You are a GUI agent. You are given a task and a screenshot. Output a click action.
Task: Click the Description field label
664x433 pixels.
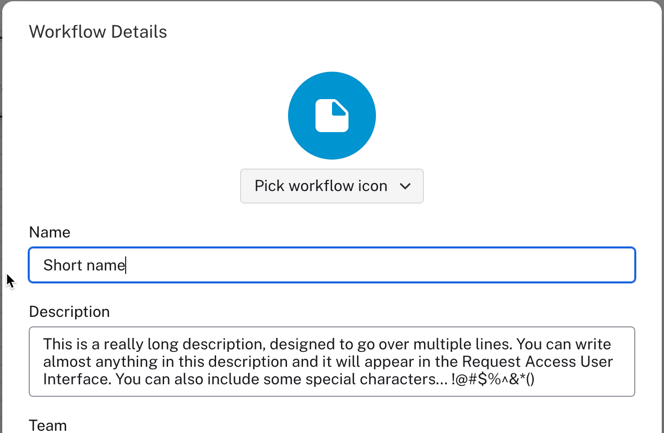click(x=69, y=312)
